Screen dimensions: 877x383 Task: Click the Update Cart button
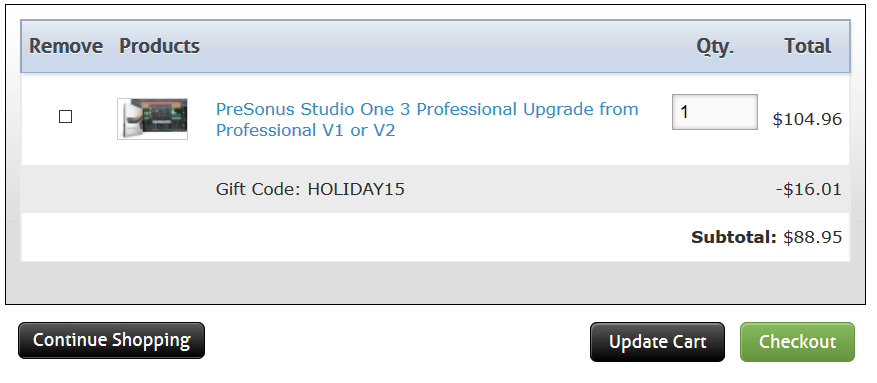pyautogui.click(x=657, y=342)
